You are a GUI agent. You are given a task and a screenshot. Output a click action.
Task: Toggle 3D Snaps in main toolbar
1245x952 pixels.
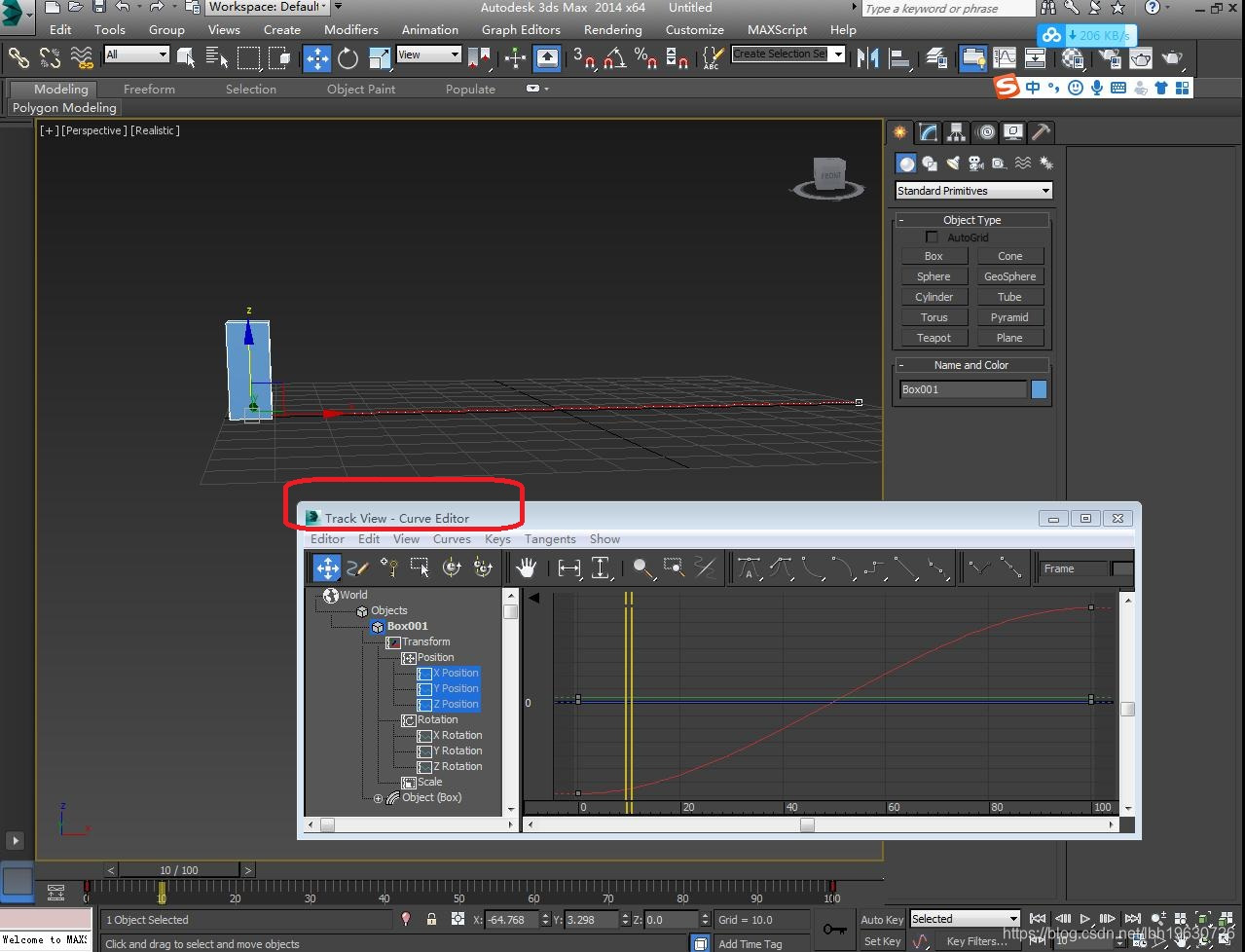tap(584, 58)
